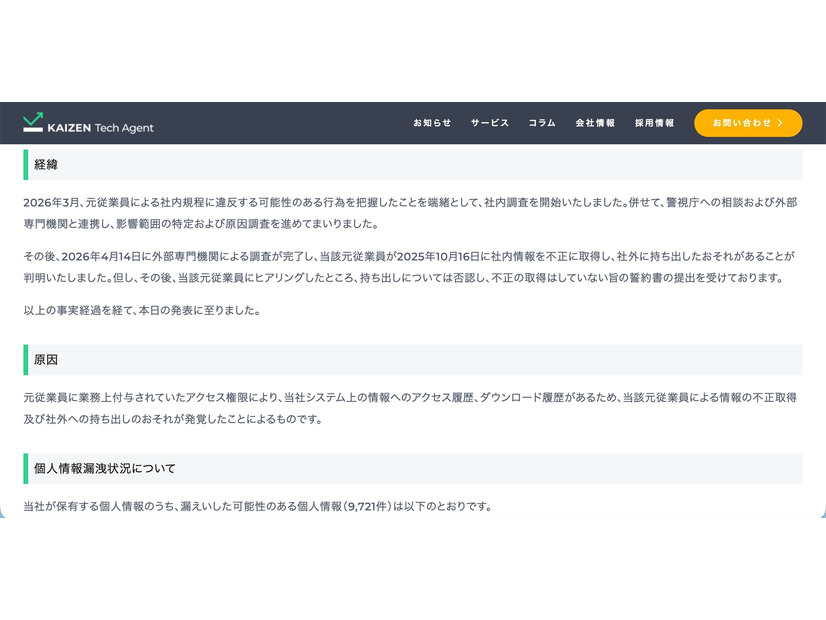Open the お知らせ menu item
The image size is (826, 620).
coord(432,123)
